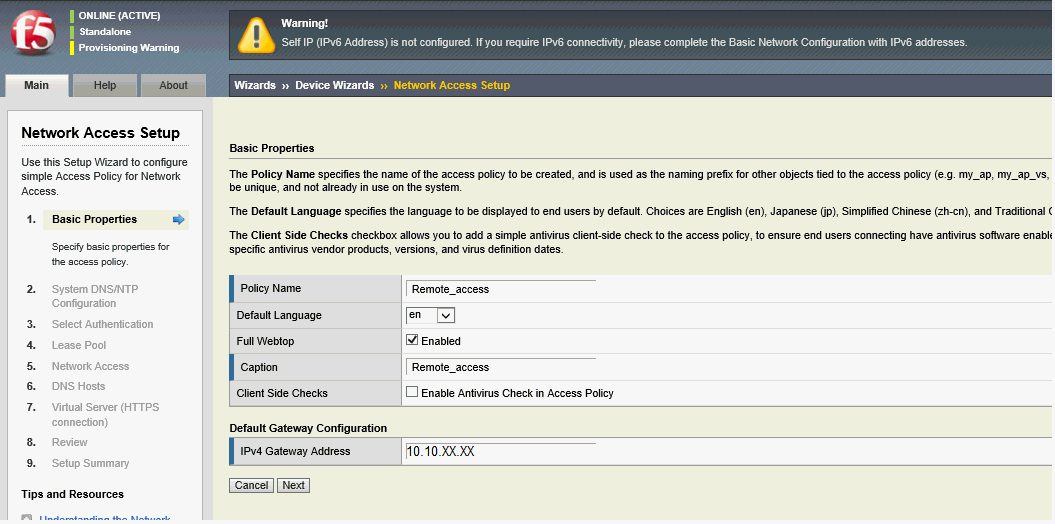Open Device Wizards breadcrumb link
1055x524 pixels.
point(334,86)
